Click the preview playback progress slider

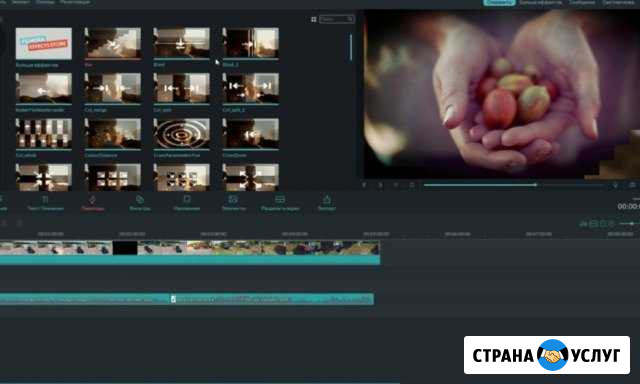coord(513,185)
